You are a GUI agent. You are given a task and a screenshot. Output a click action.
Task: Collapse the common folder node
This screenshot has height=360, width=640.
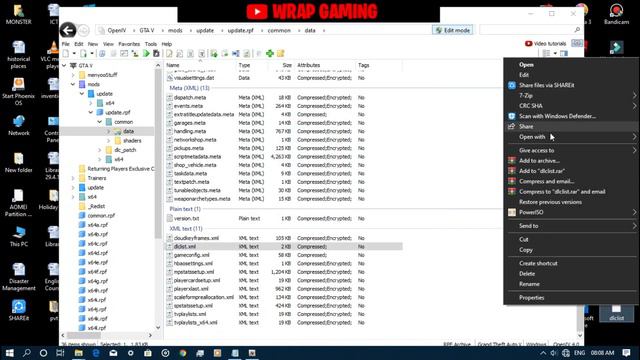point(100,122)
